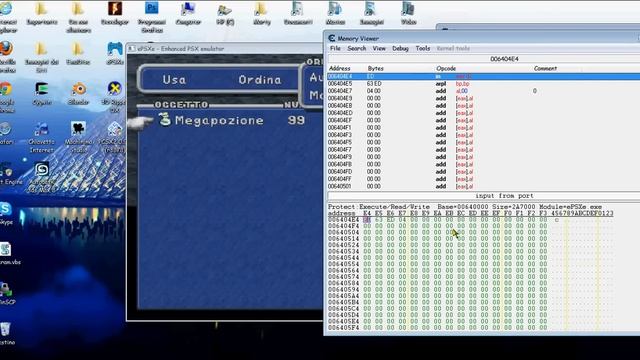Select the .vbs script file icon

(6, 249)
